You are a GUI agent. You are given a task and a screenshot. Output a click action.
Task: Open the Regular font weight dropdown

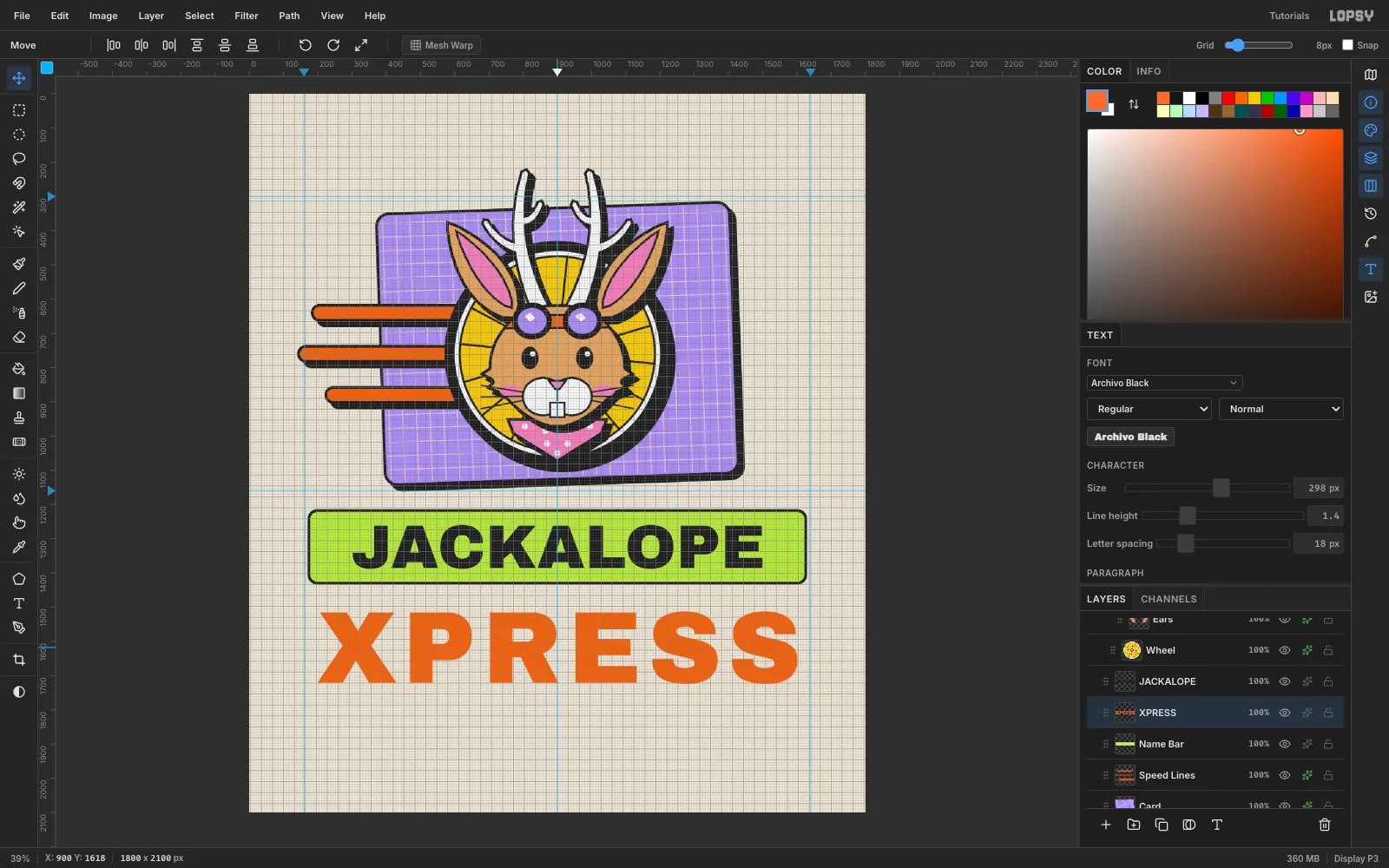(1149, 409)
